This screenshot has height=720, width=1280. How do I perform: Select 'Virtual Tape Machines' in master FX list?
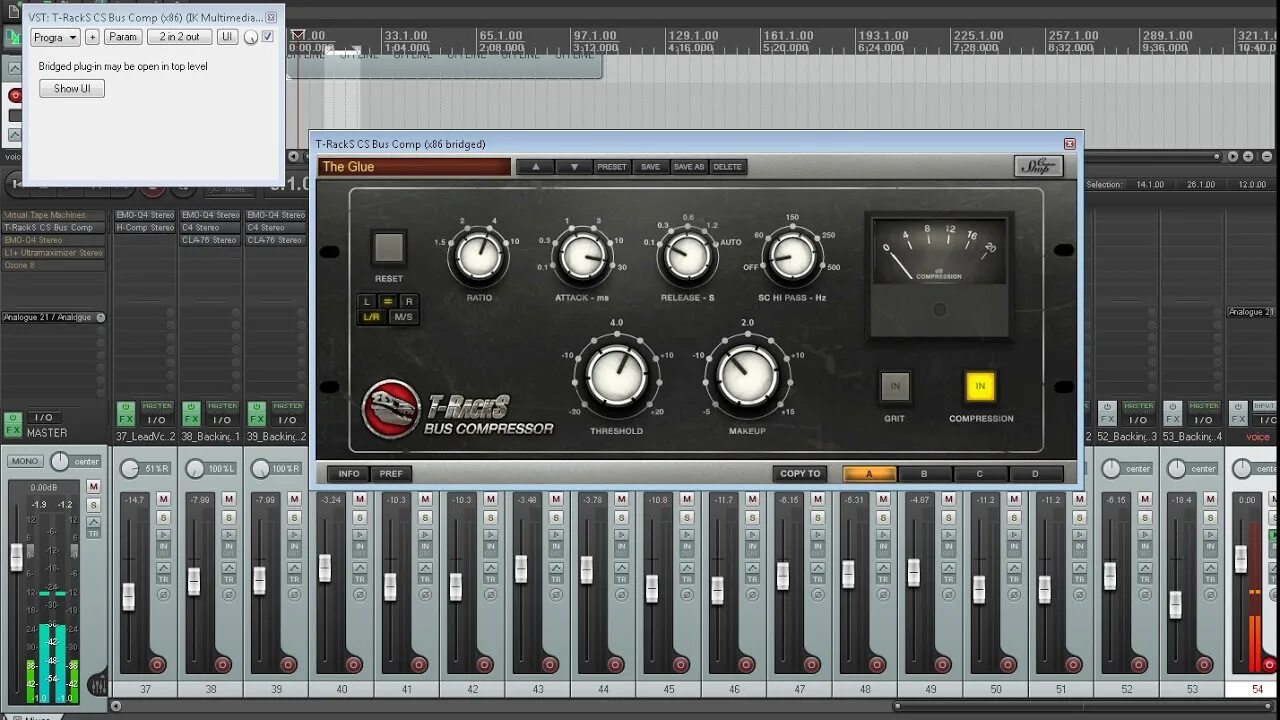point(52,215)
